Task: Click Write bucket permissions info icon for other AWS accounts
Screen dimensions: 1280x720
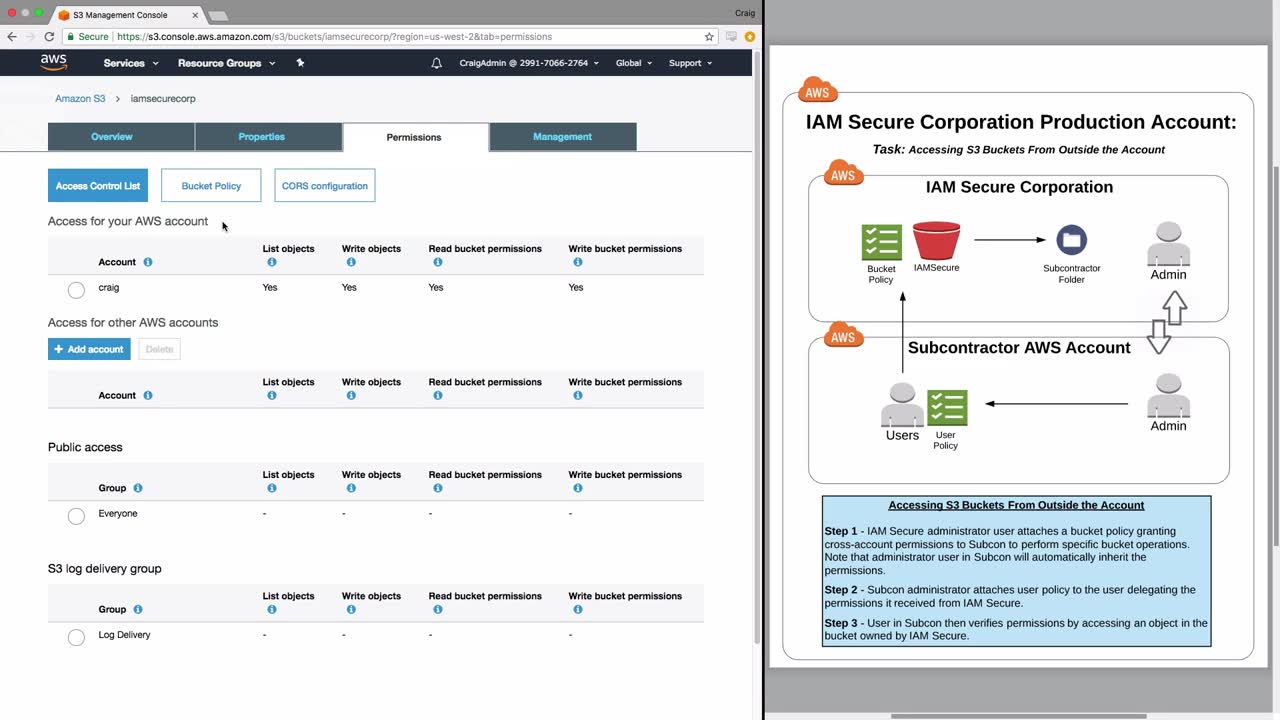Action: click(x=577, y=395)
